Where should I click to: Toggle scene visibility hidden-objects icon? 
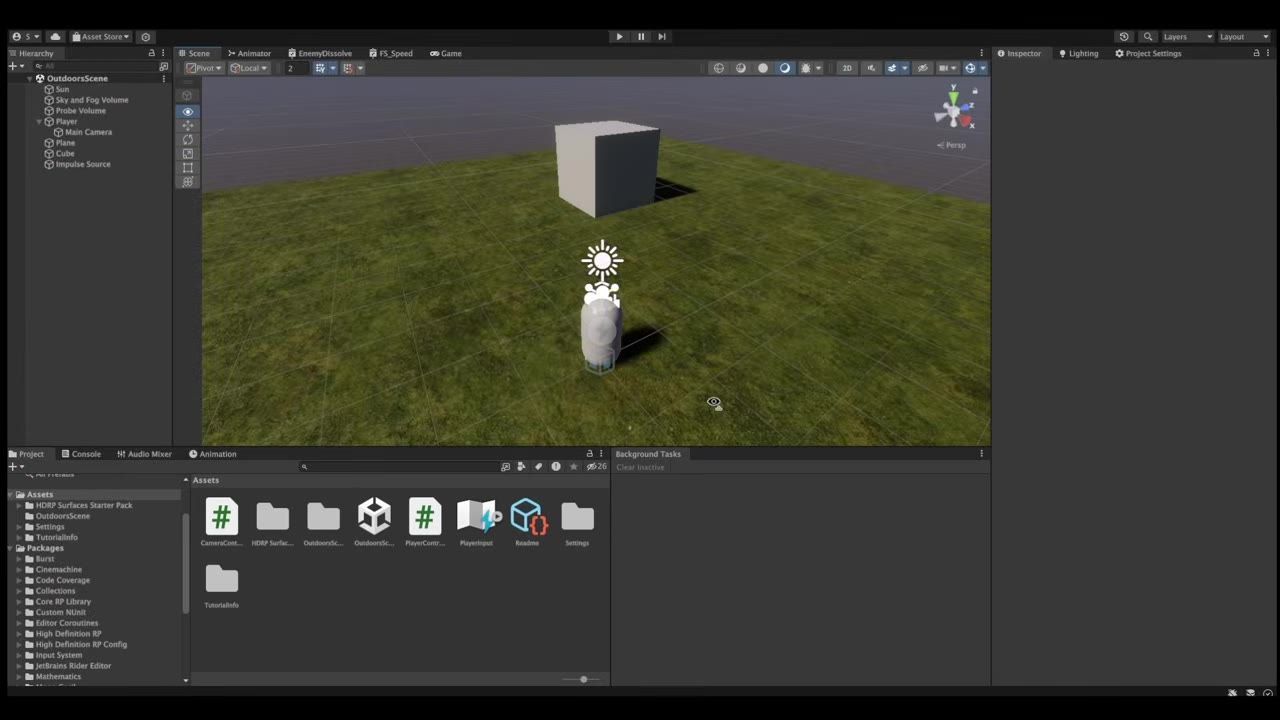[923, 68]
